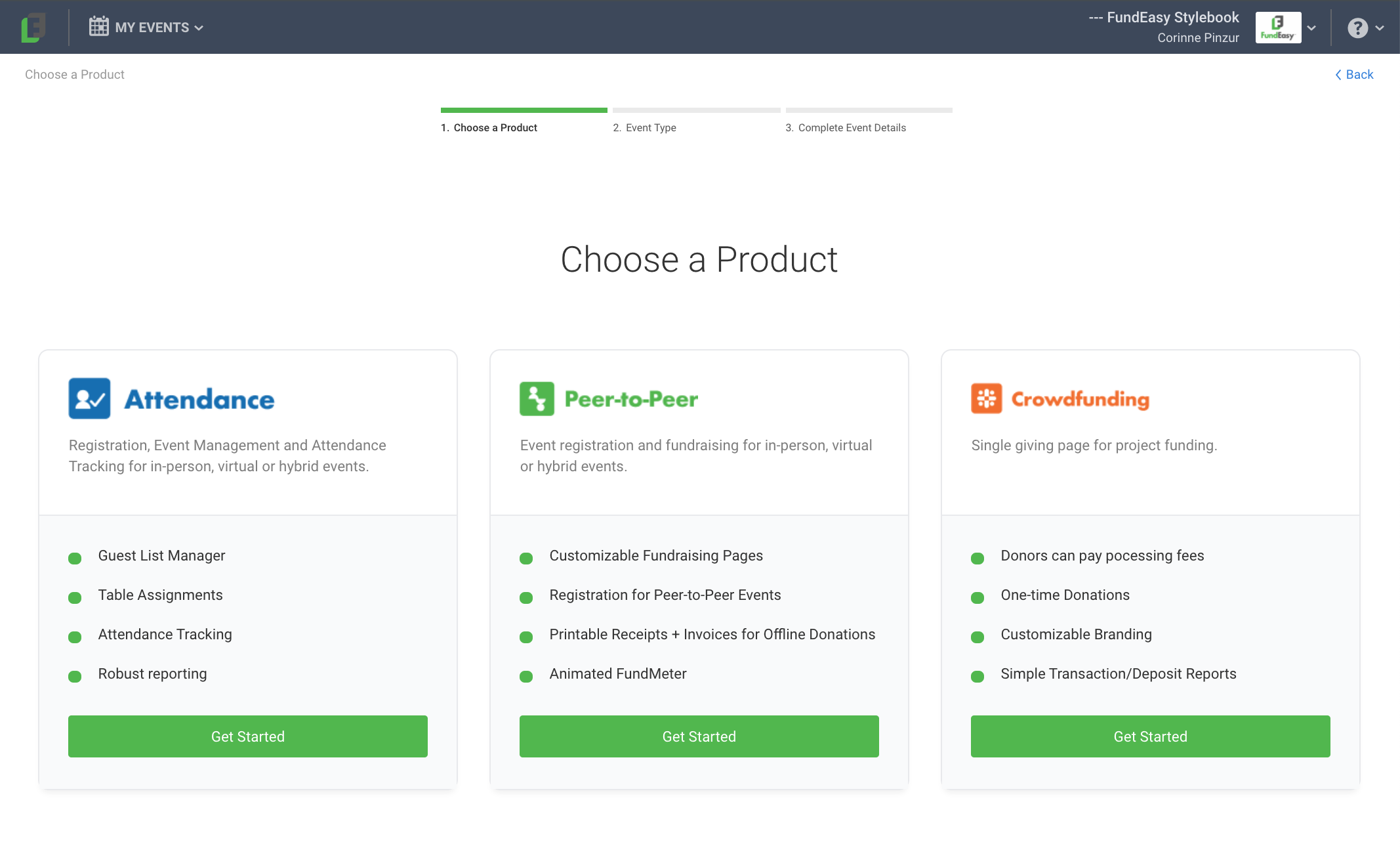Click the green Peer-to-Peer product icon

537,398
